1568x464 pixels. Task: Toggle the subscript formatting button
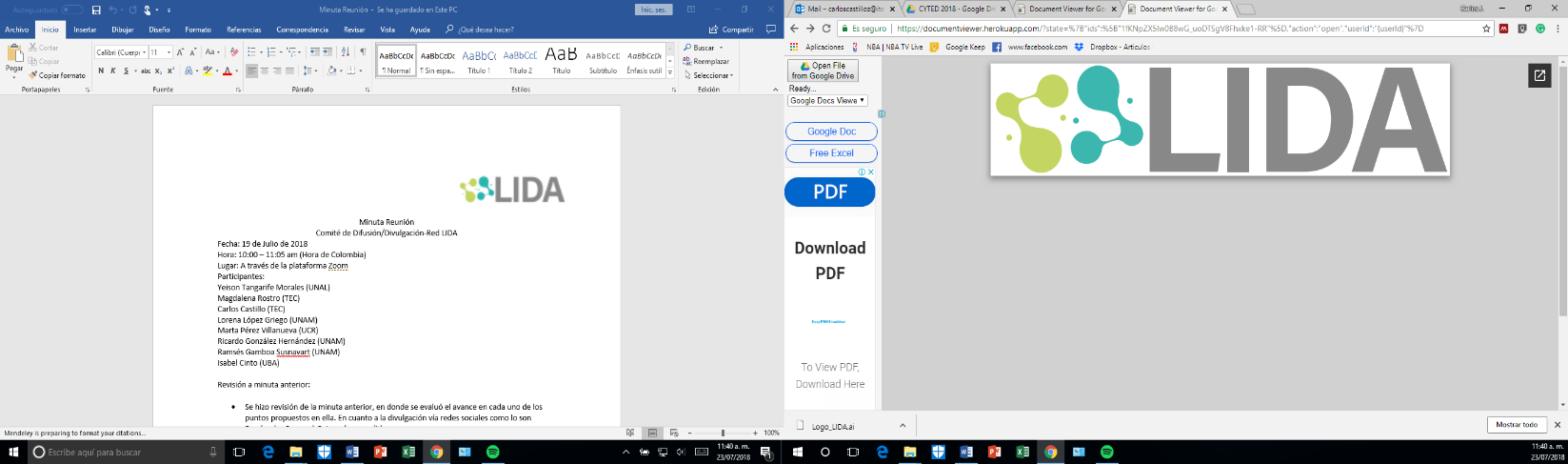tap(158, 71)
